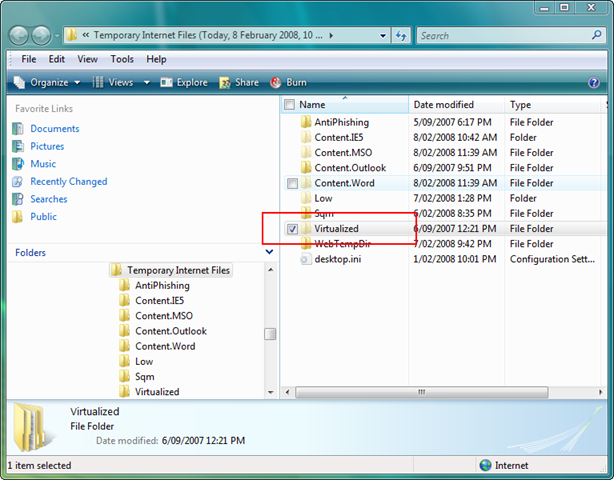Viewport: 614px width, 480px height.
Task: Open Recently Changed favorite link
Action: tap(68, 182)
